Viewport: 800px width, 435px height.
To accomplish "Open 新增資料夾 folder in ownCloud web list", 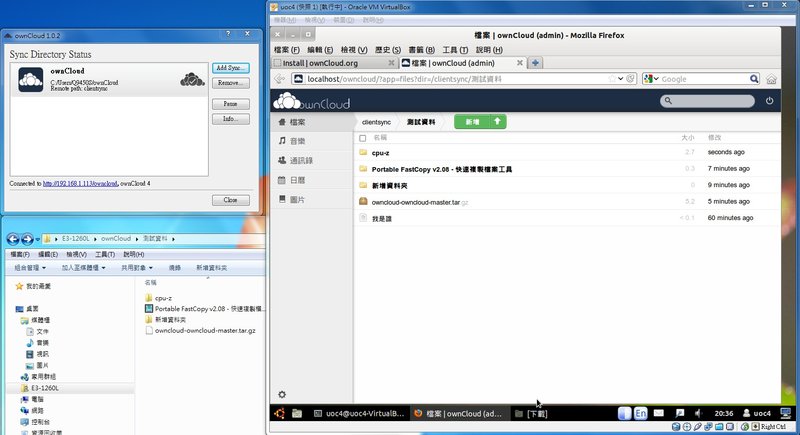I will point(389,186).
